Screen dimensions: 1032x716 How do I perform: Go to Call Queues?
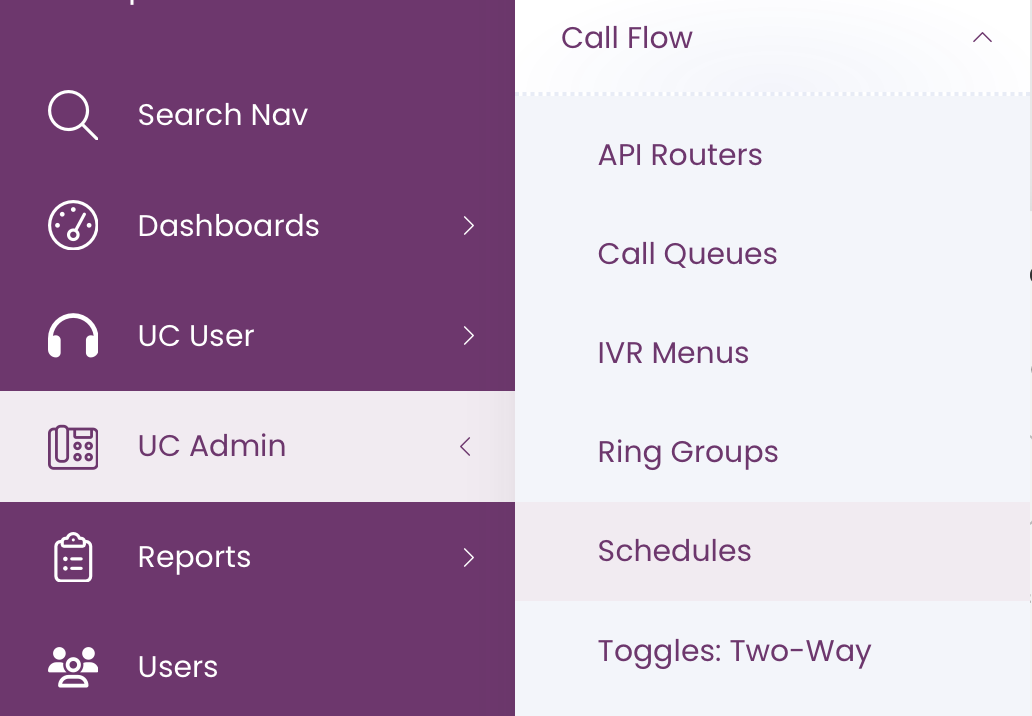(687, 254)
